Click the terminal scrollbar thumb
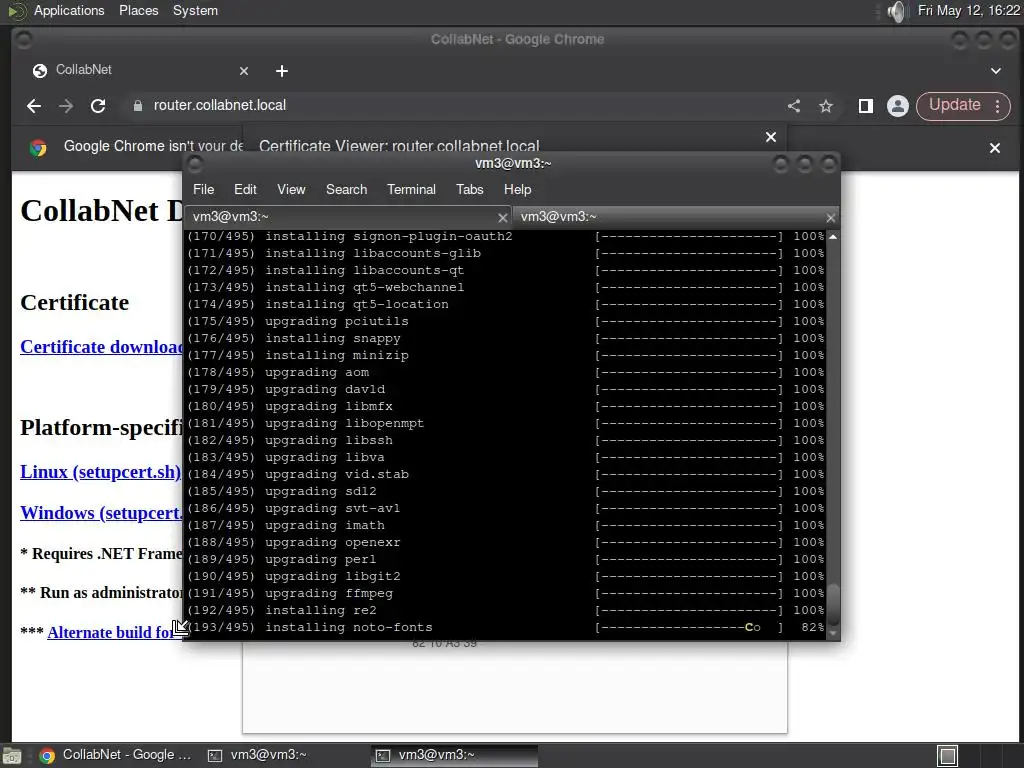Screen dimensions: 1024x768 click(833, 603)
